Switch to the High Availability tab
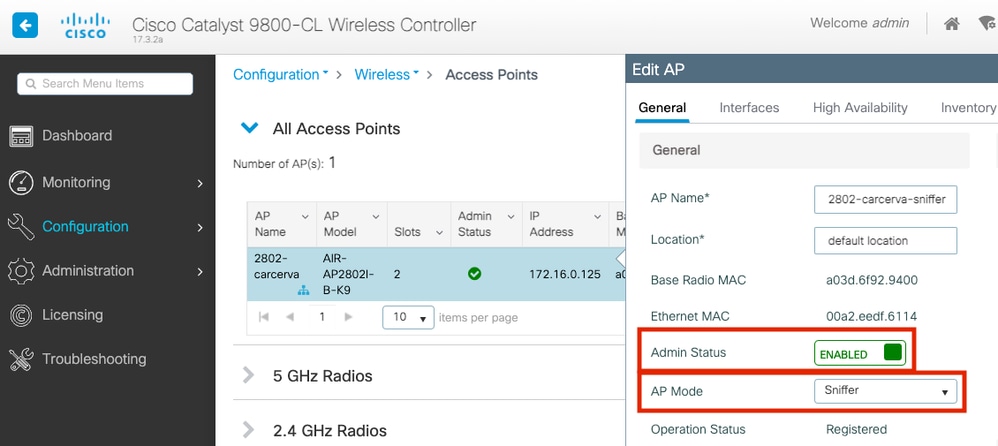 coord(861,108)
